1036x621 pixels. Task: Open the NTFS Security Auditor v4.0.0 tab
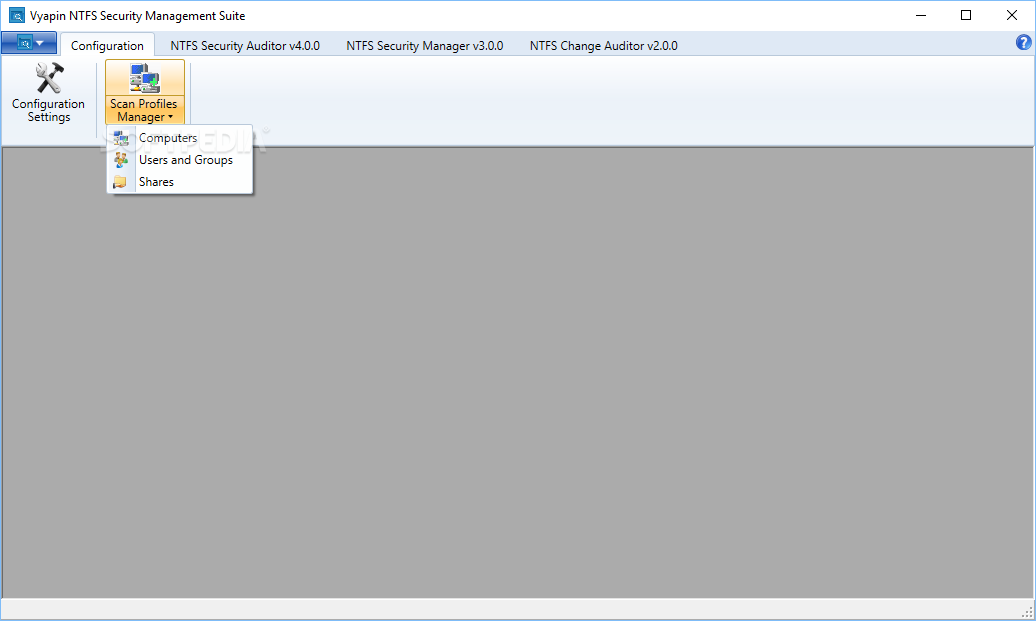245,46
